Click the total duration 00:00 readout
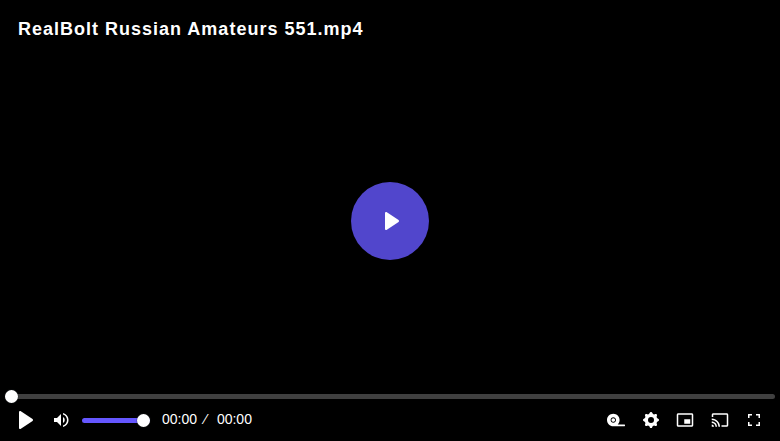Screen dimensions: 780x441 pyautogui.click(x=234, y=420)
